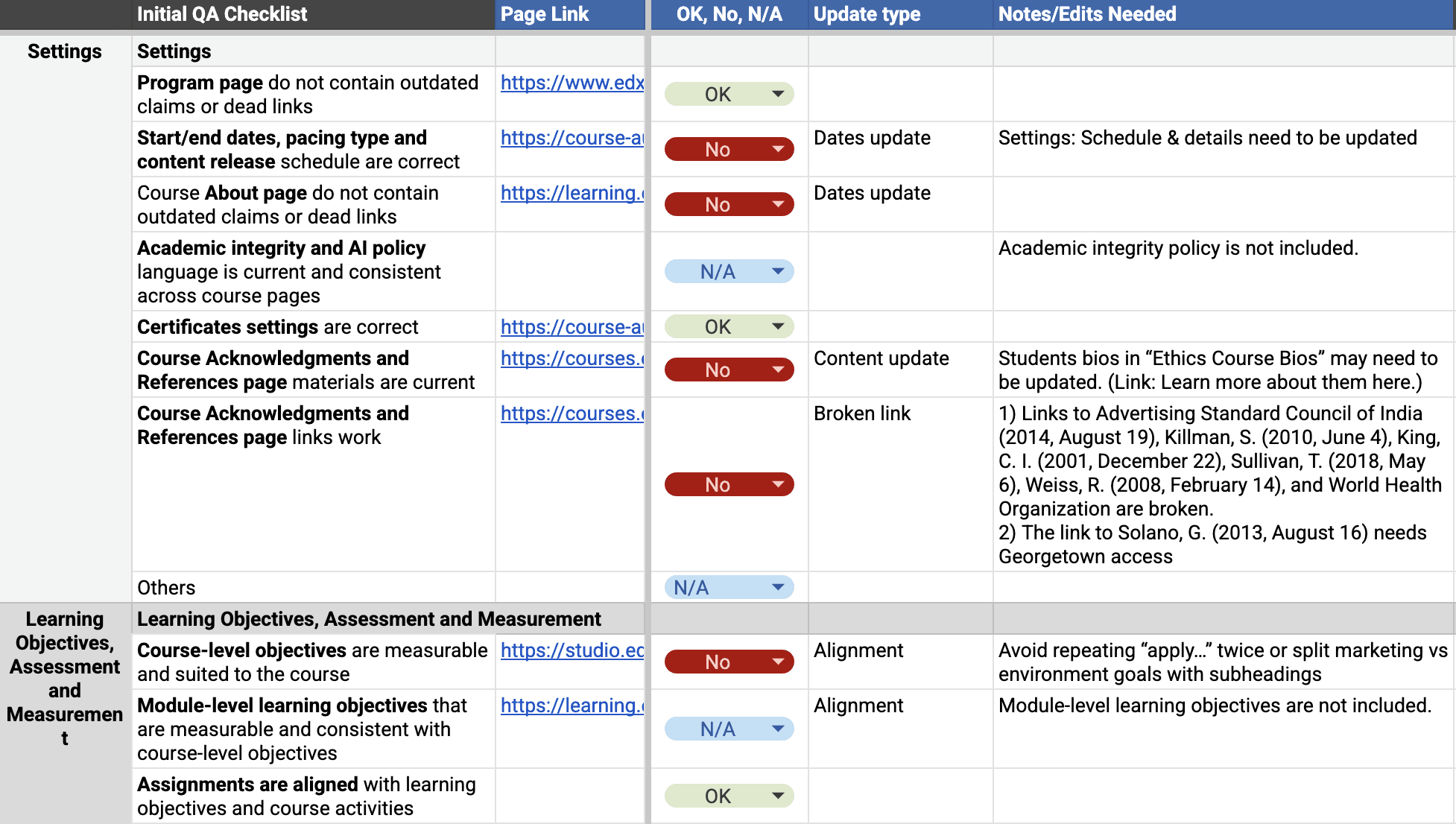Image resolution: width=1456 pixels, height=824 pixels.
Task: Change status for Course About page row
Action: pos(777,205)
